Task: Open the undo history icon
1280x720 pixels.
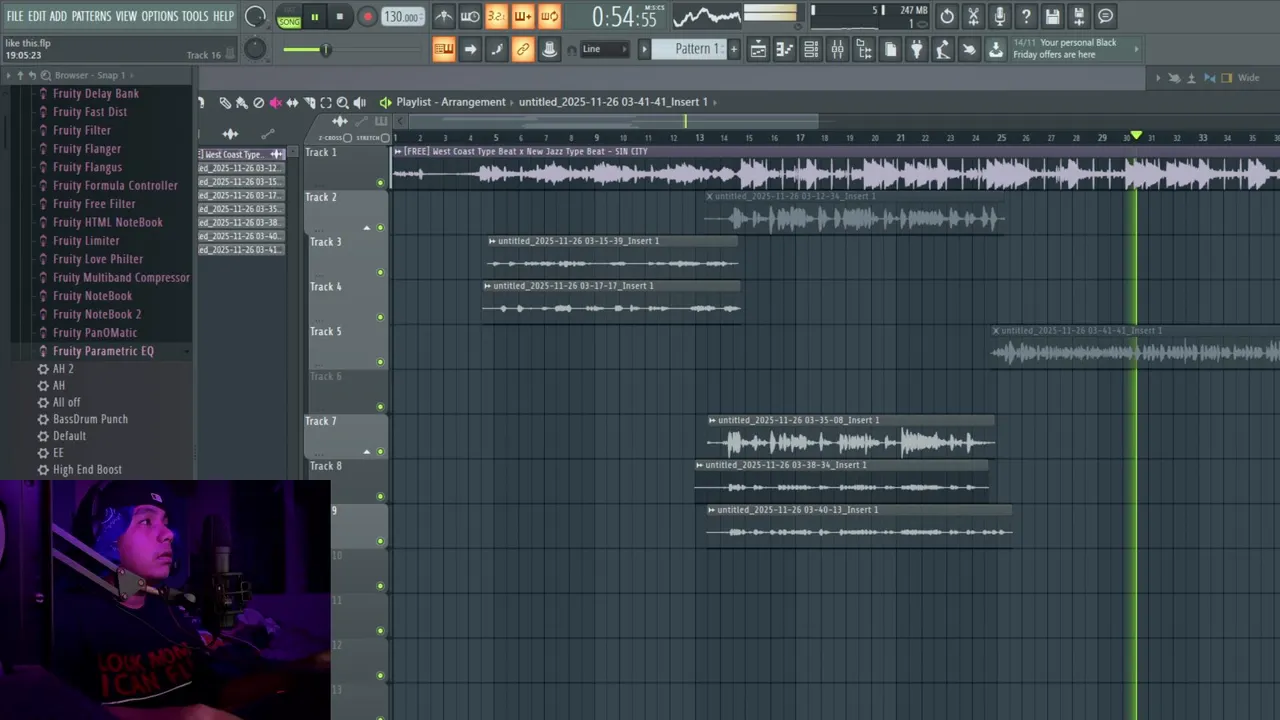Action: point(947,16)
